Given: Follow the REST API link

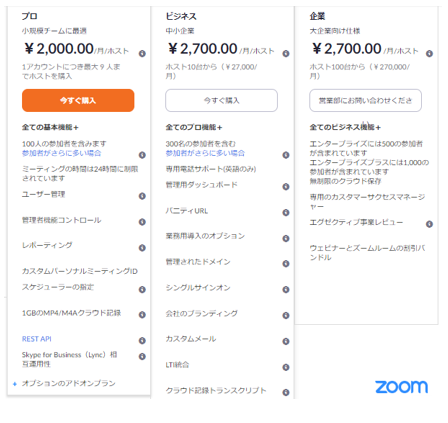Looking at the screenshot, I should point(37,339).
